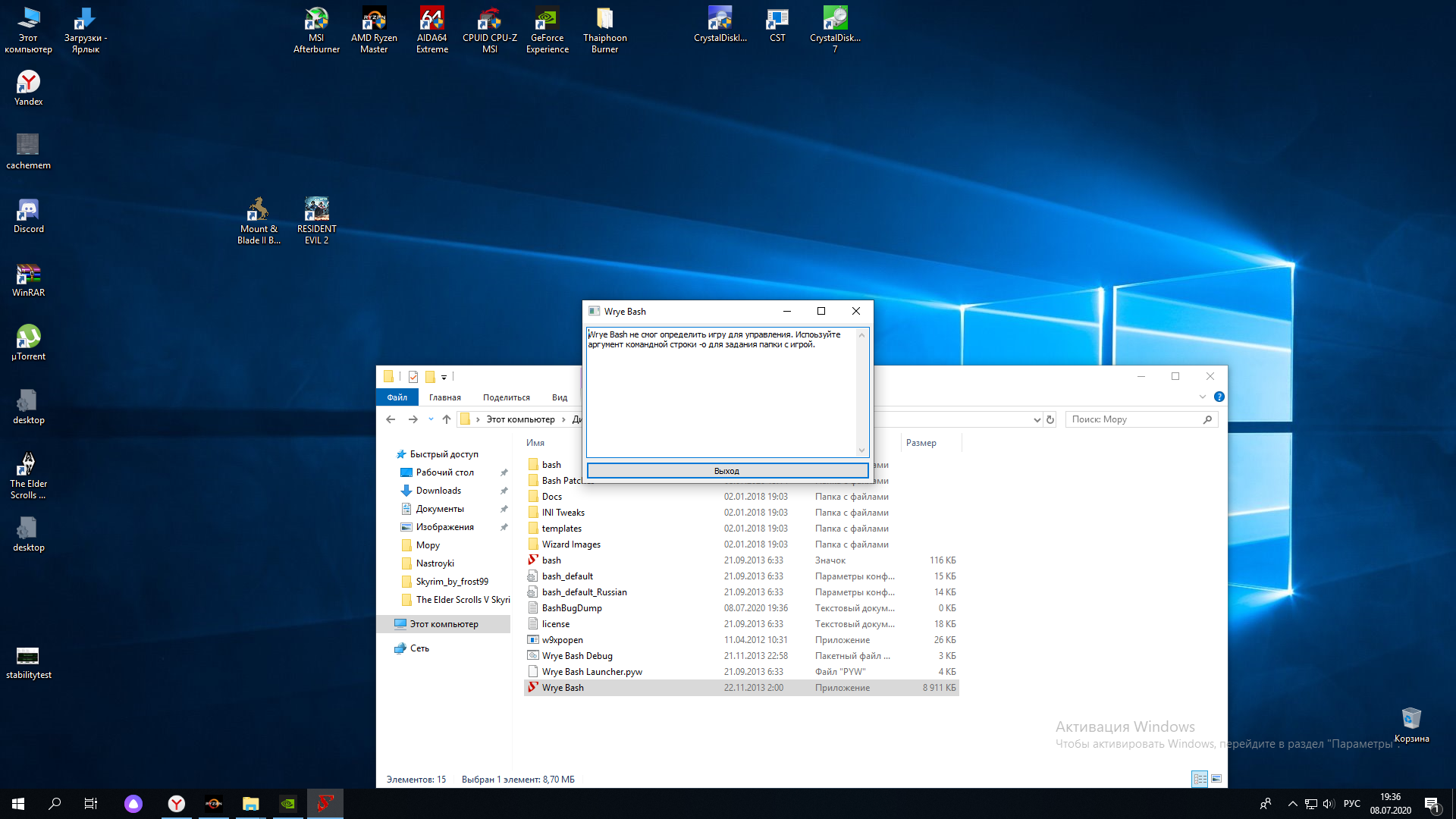Open Discord desktop shortcut
1456x819 pixels.
coord(28,212)
